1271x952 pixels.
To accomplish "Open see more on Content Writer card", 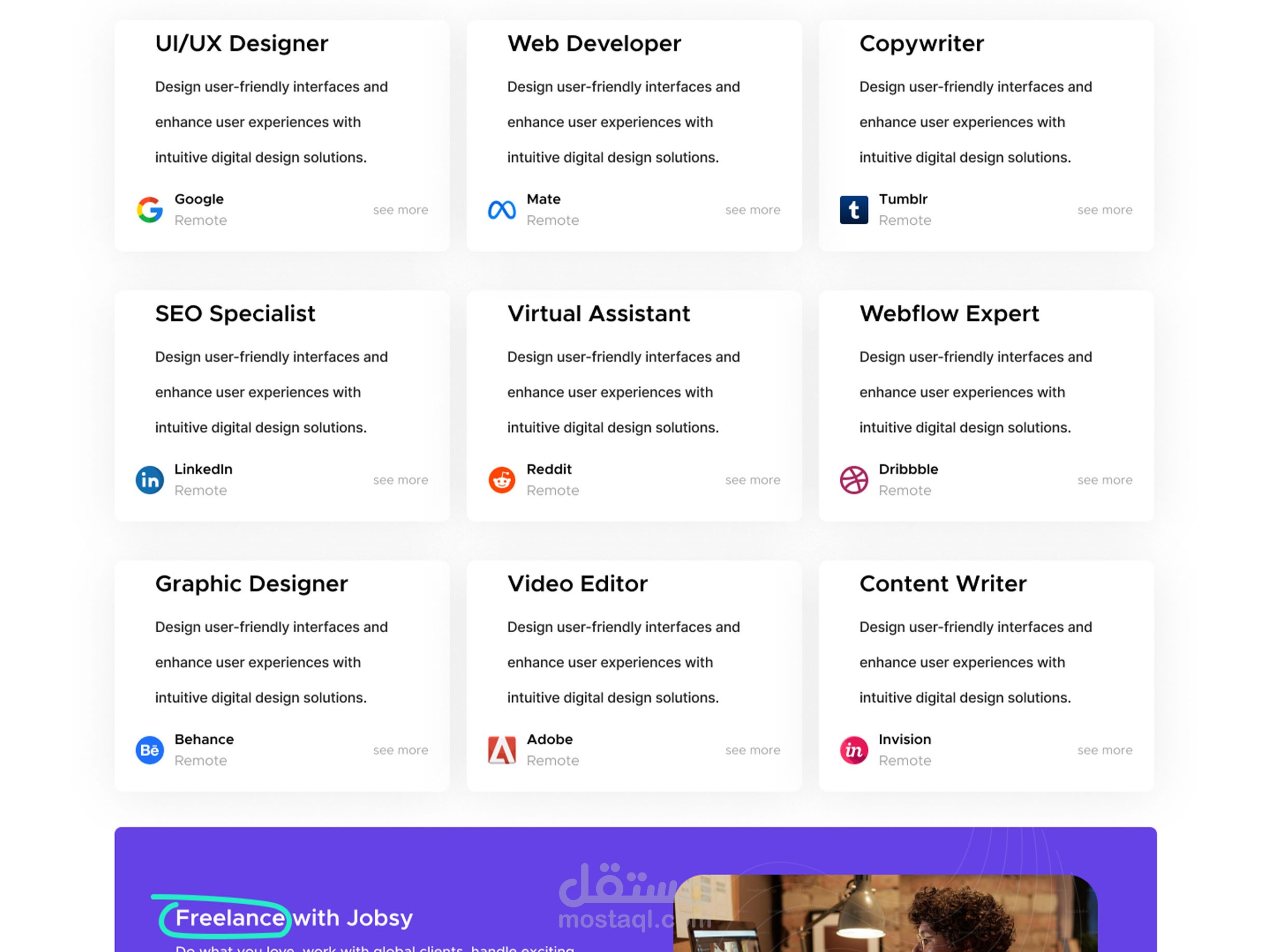I will click(1105, 750).
